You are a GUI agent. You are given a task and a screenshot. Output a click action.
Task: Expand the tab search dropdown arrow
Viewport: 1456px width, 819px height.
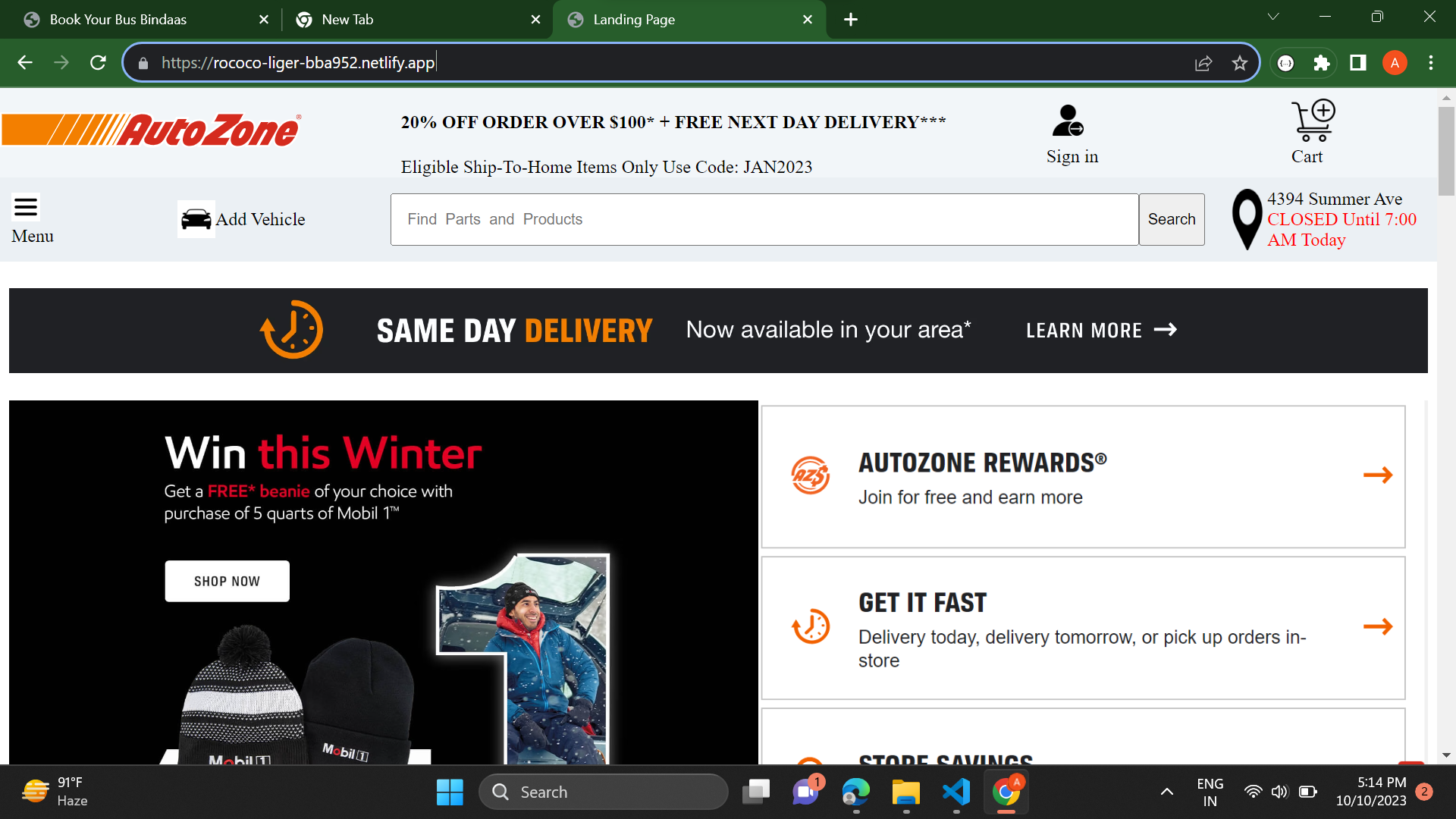[1273, 17]
